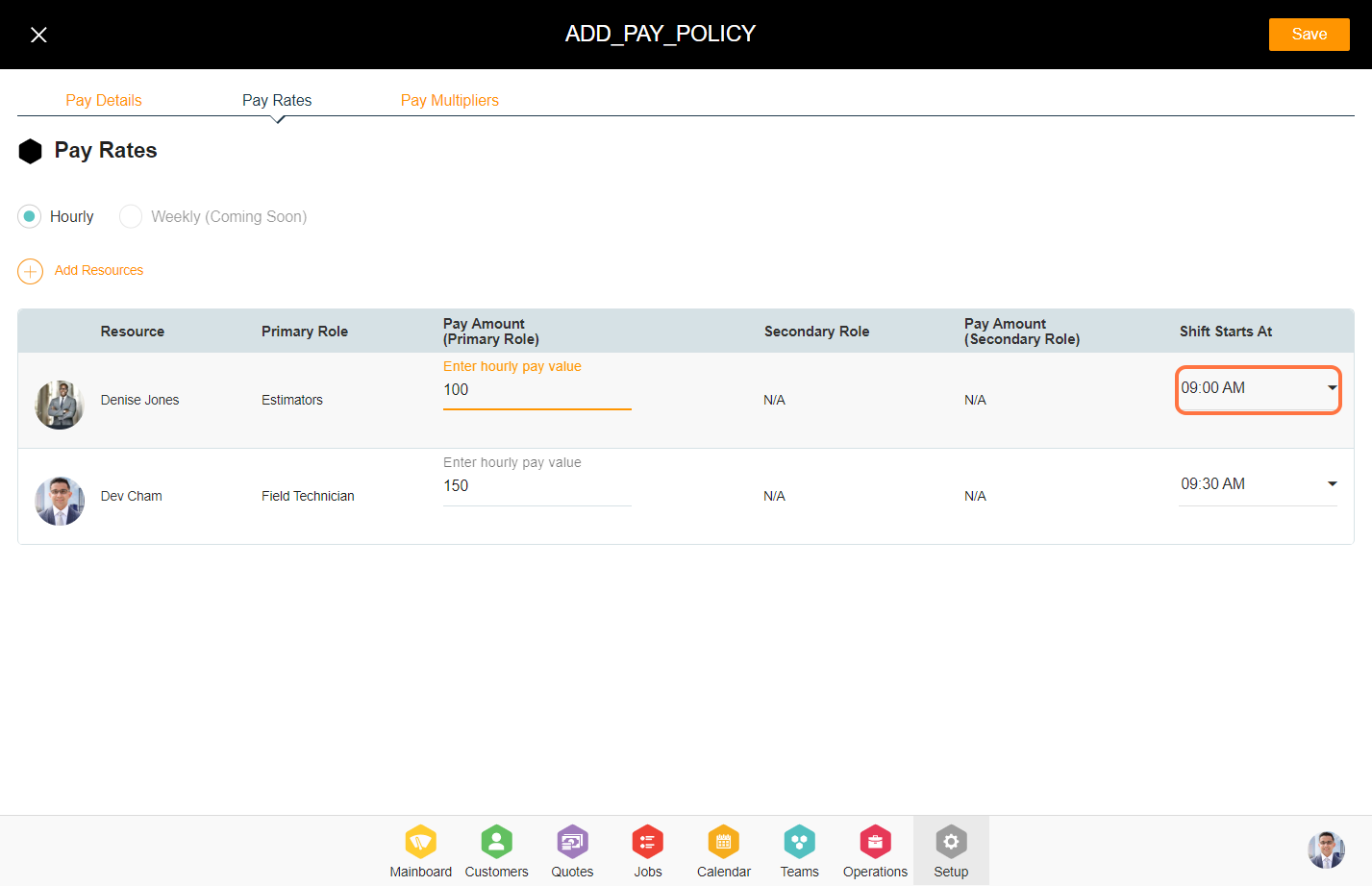Switch to the Pay Details tab
This screenshot has width=1372, height=886.
[104, 100]
